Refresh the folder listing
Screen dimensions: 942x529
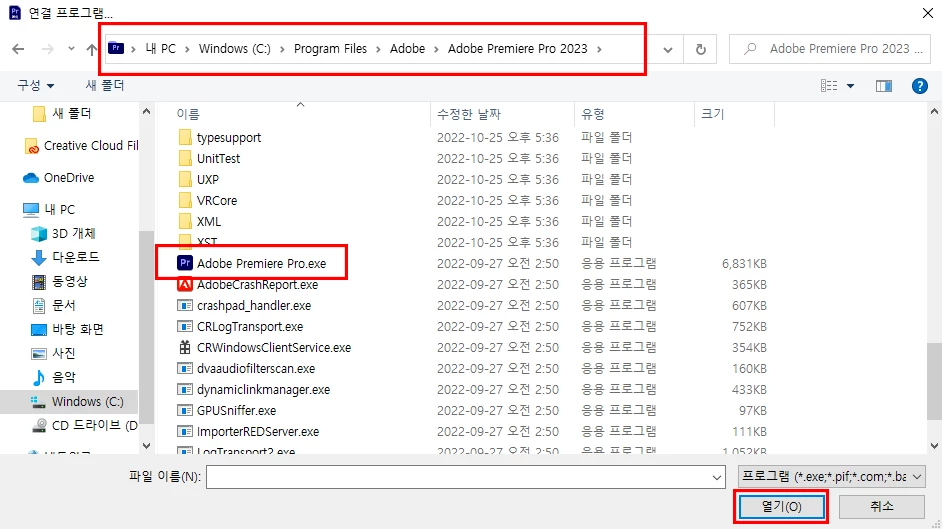(700, 49)
